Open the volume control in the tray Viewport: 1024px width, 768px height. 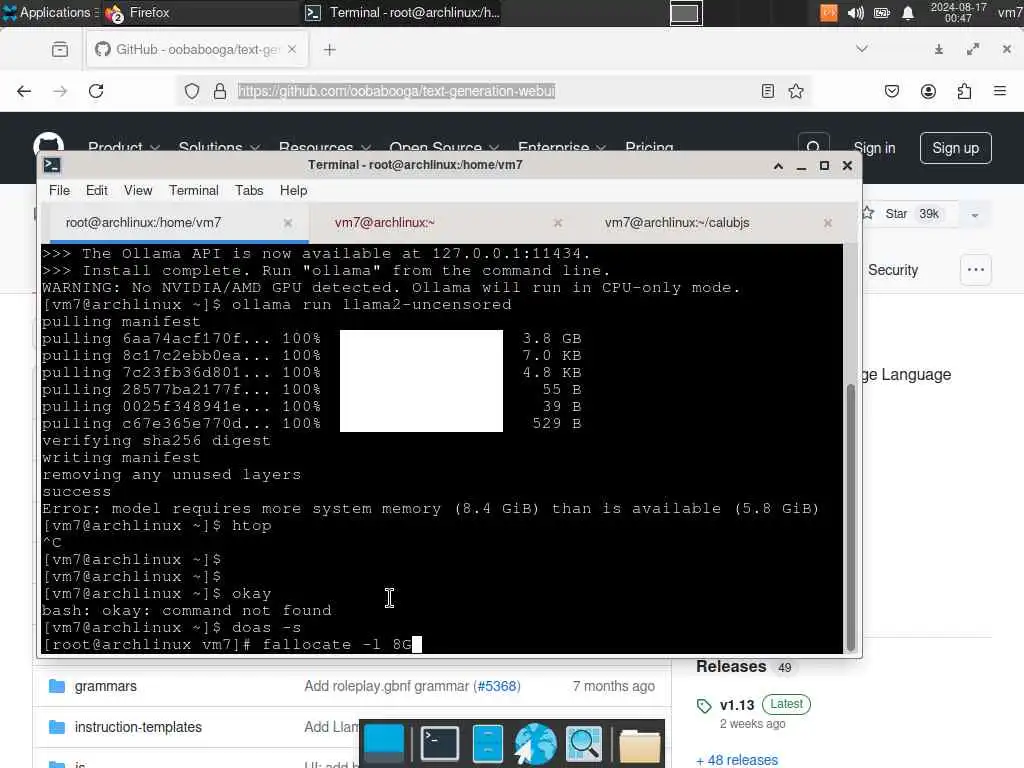tap(856, 13)
